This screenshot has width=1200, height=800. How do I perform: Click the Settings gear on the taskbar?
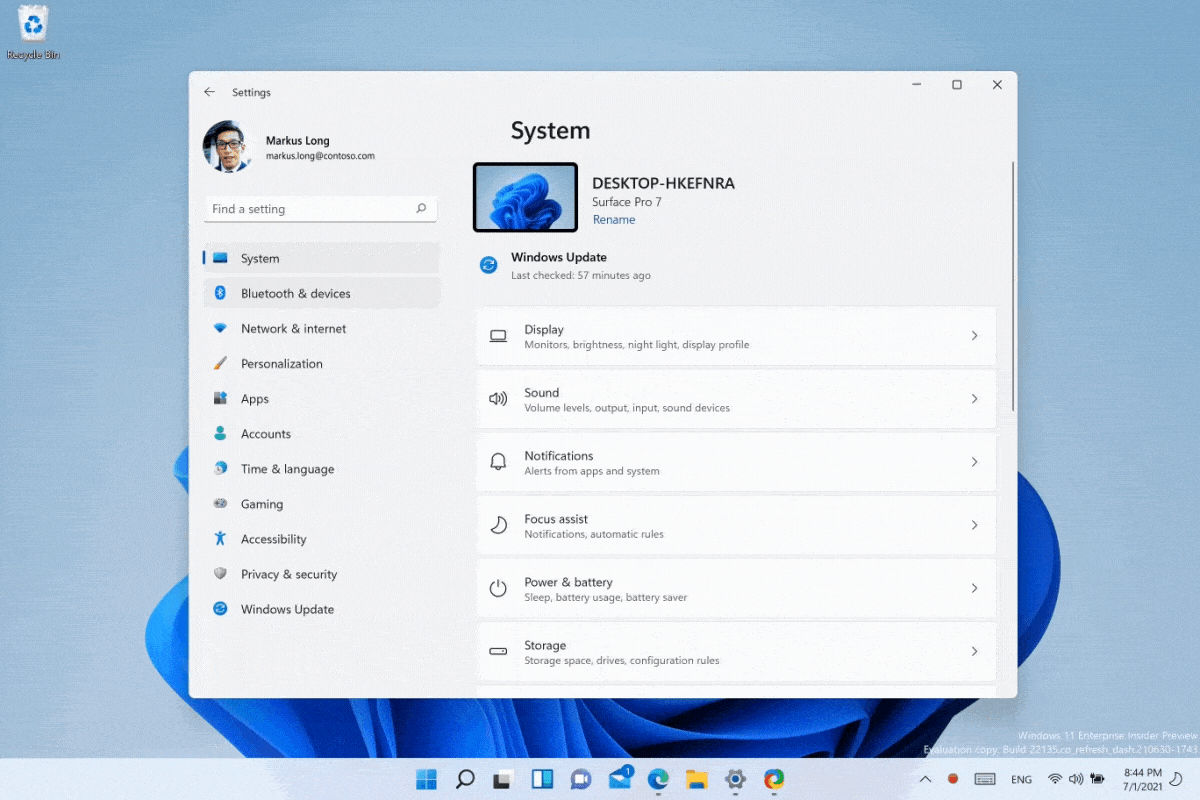[x=735, y=779]
